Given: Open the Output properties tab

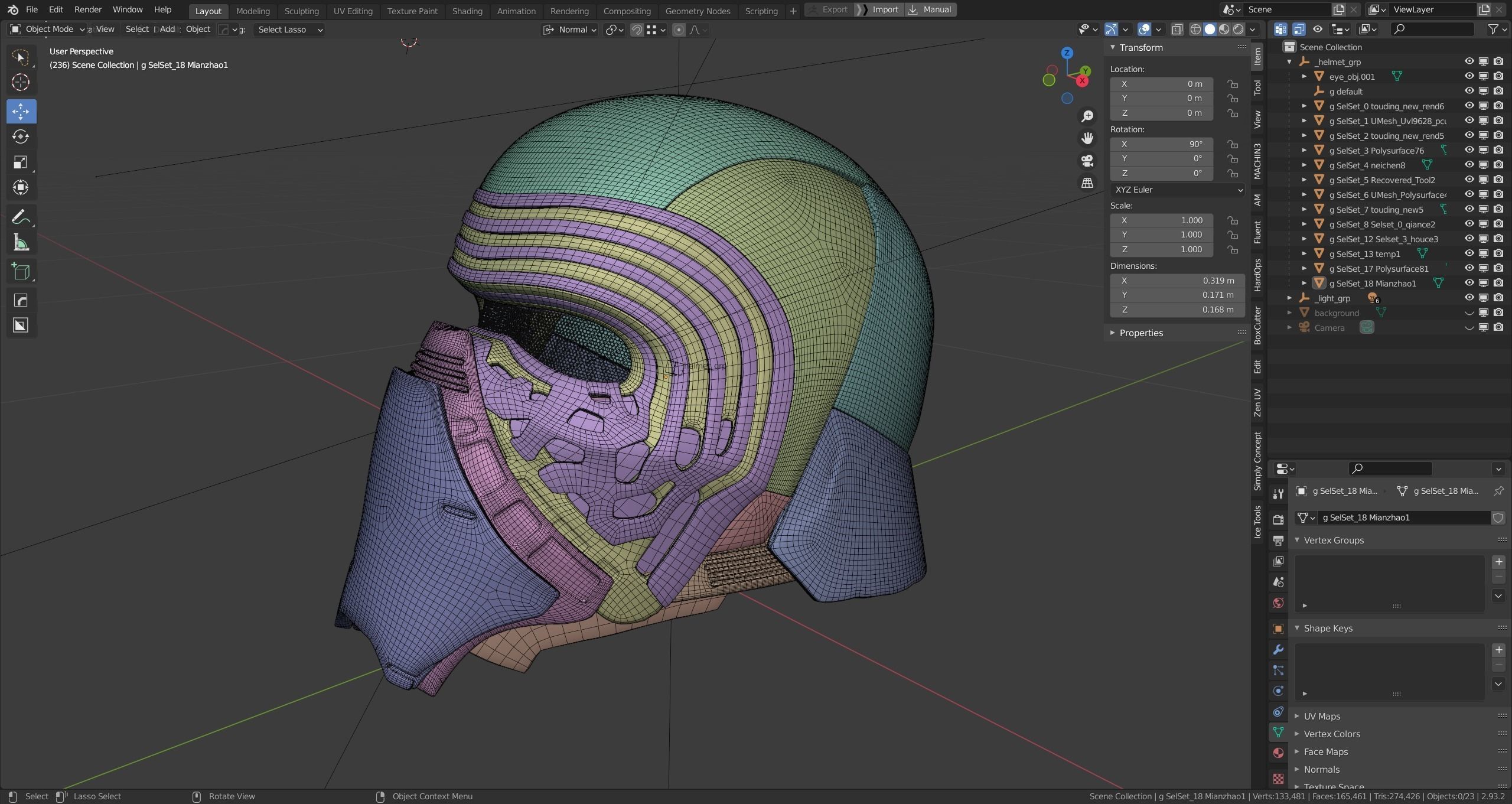Looking at the screenshot, I should tap(1278, 541).
